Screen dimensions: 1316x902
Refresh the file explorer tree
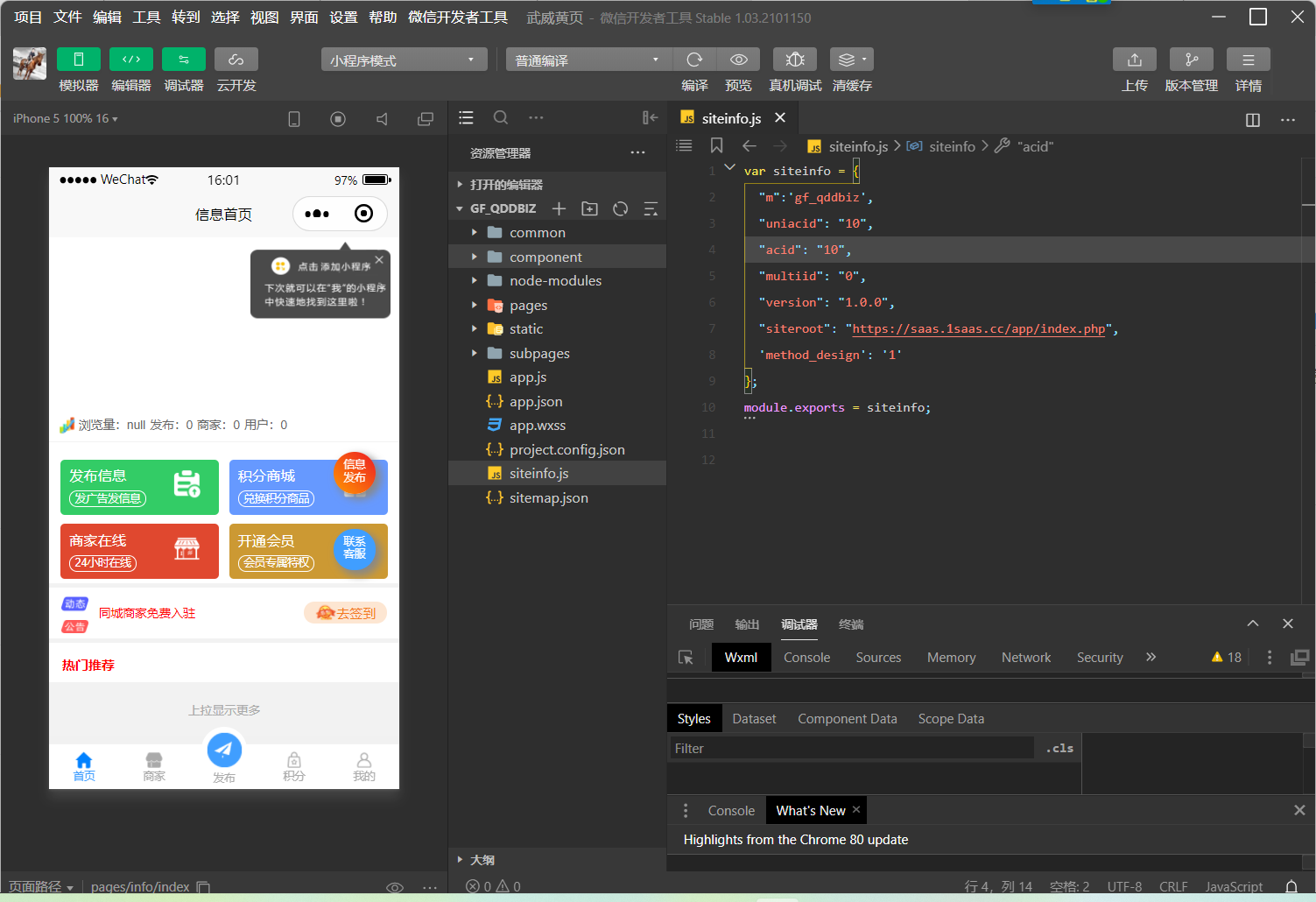pyautogui.click(x=621, y=208)
